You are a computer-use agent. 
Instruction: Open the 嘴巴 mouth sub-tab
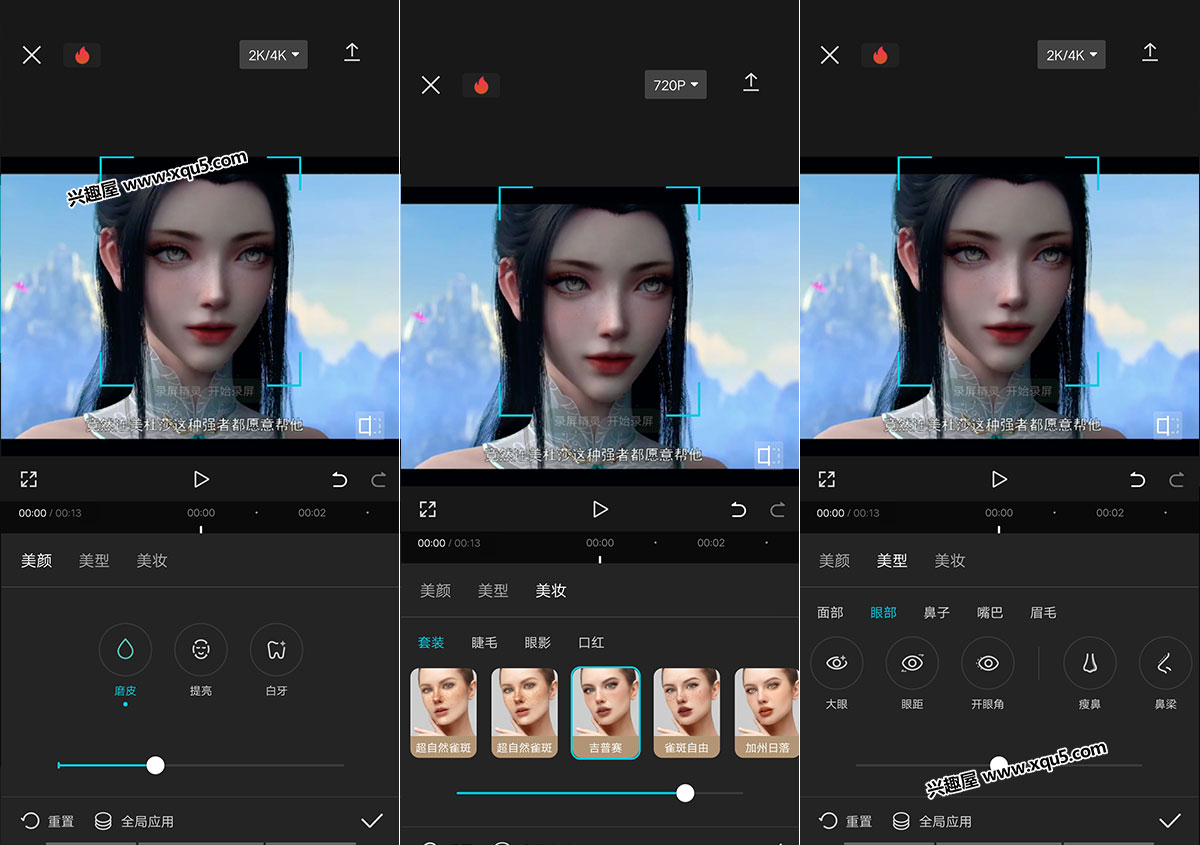(x=990, y=612)
